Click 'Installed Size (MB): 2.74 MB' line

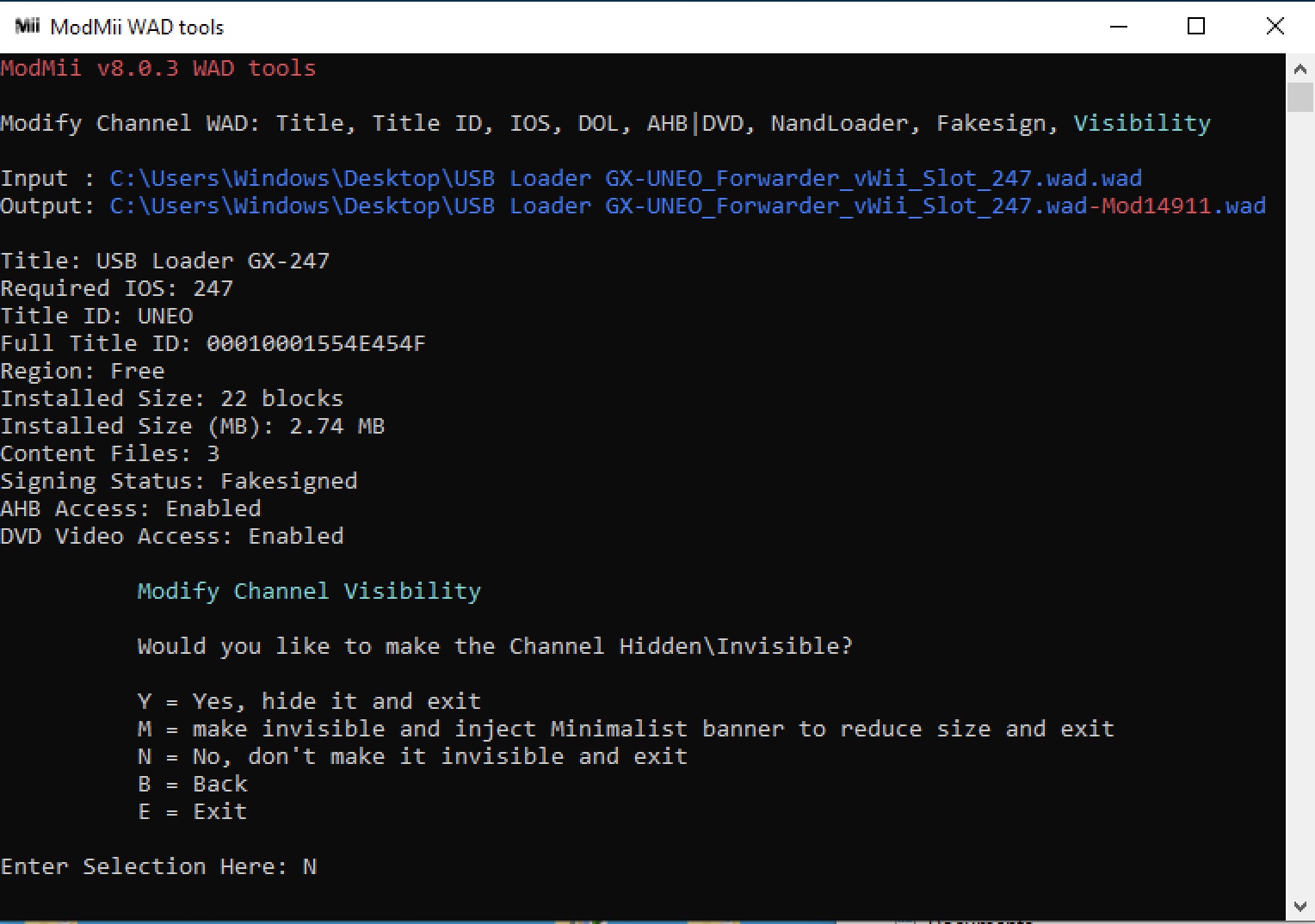click(193, 426)
